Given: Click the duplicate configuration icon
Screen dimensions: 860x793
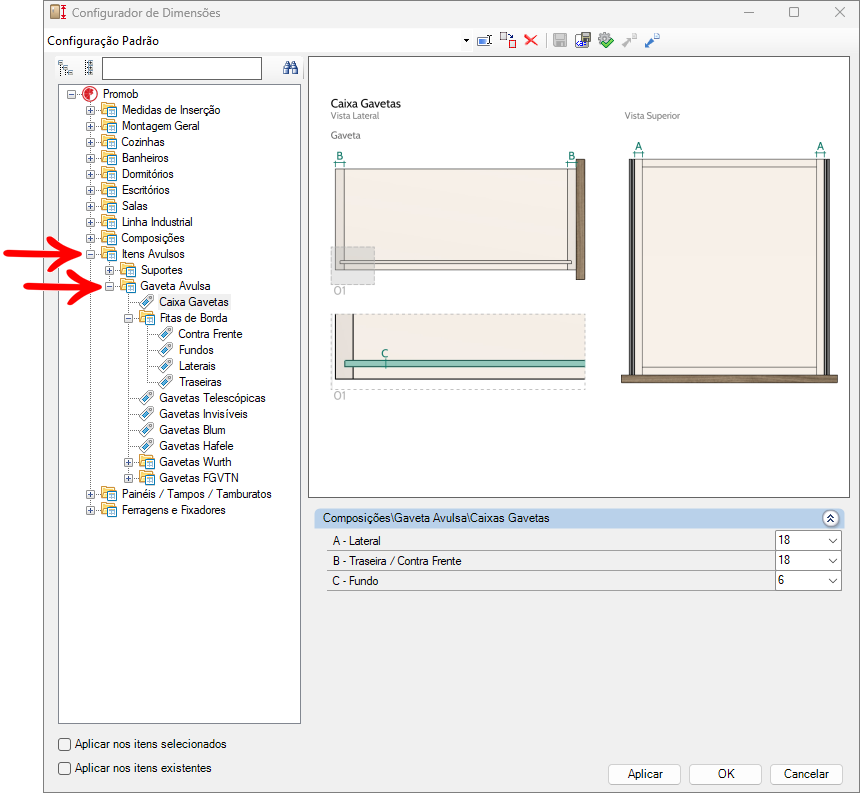Looking at the screenshot, I should pyautogui.click(x=508, y=41).
